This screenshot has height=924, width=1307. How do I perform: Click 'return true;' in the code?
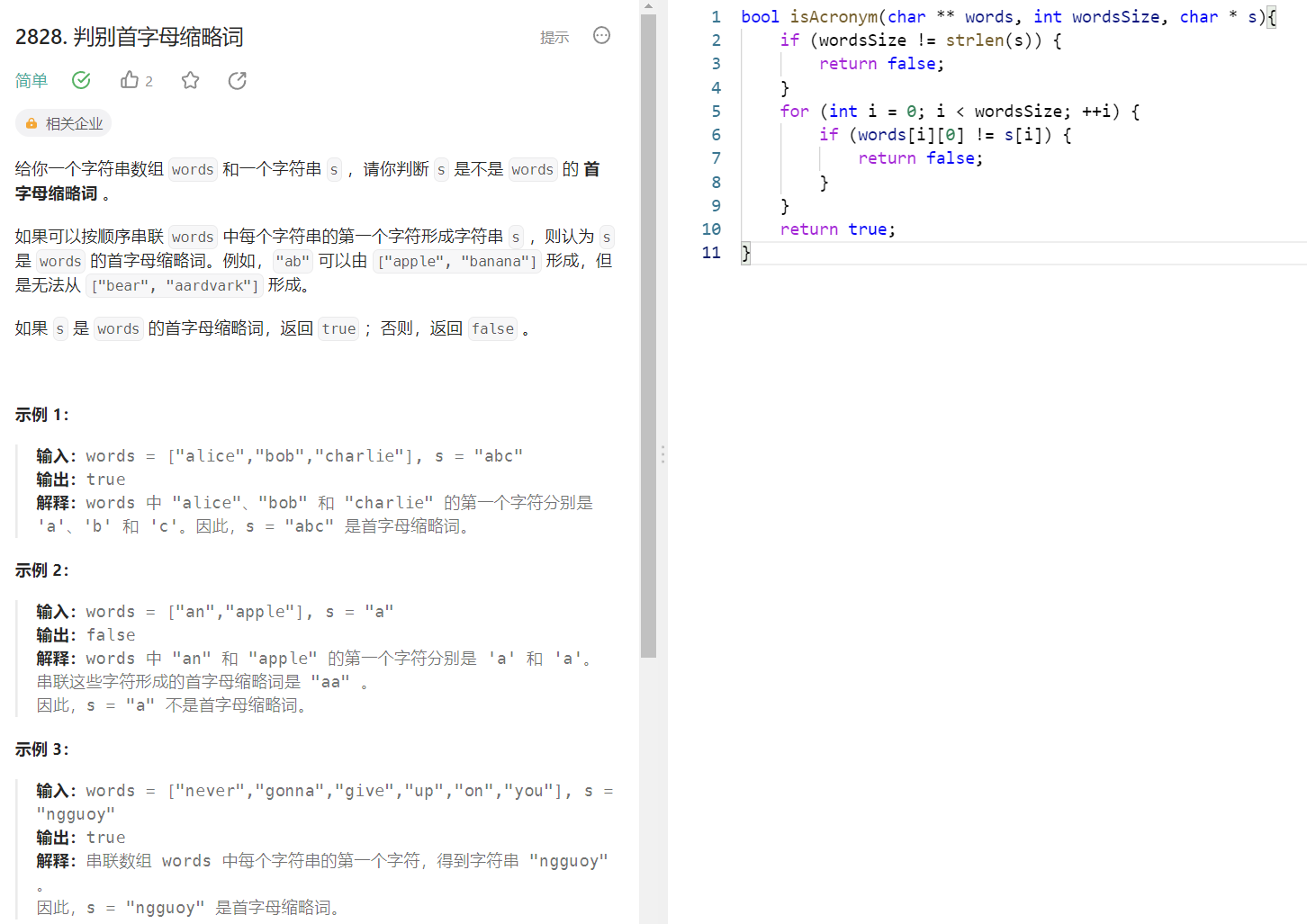point(838,229)
